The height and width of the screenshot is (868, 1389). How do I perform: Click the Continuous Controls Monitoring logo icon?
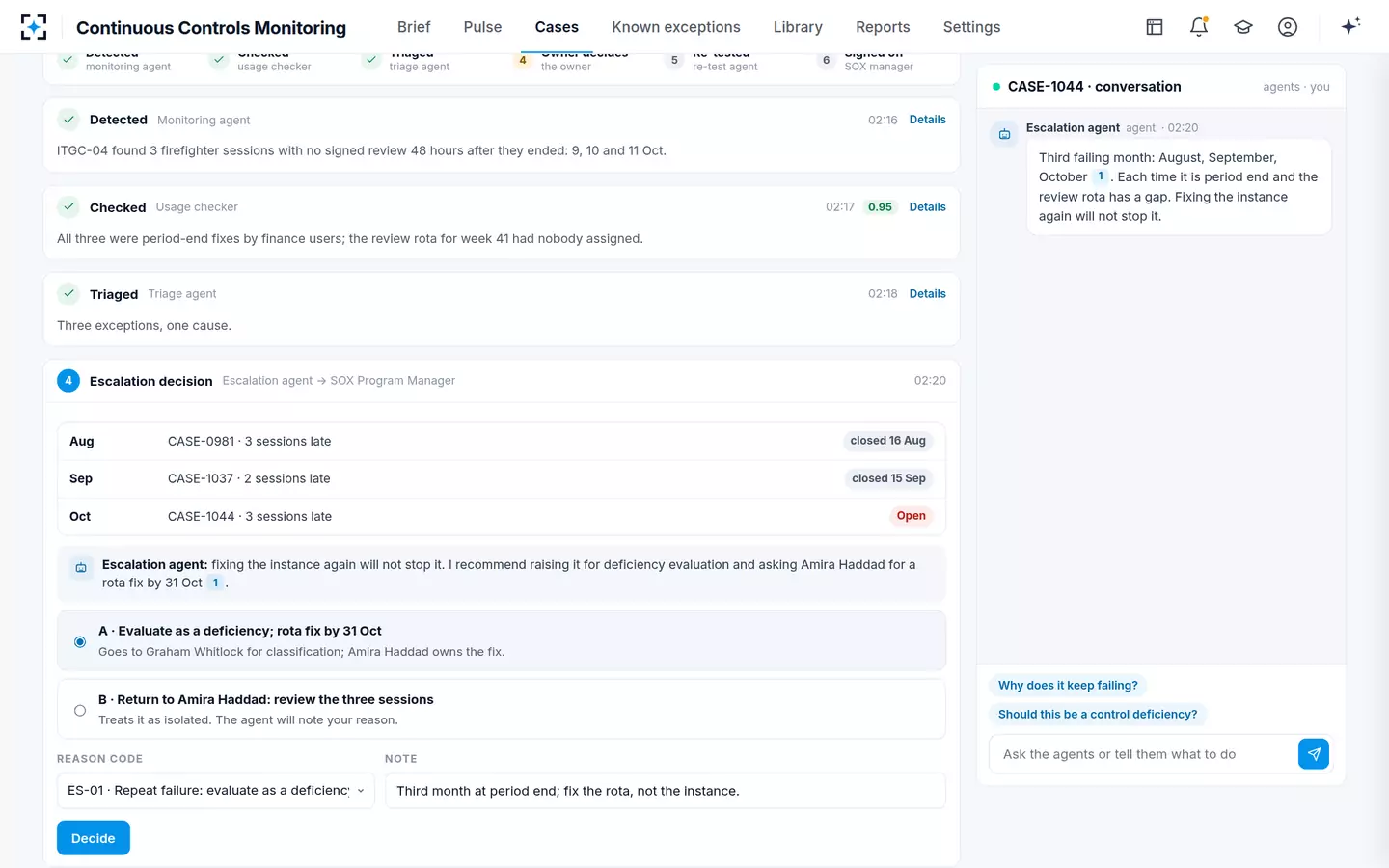(34, 27)
